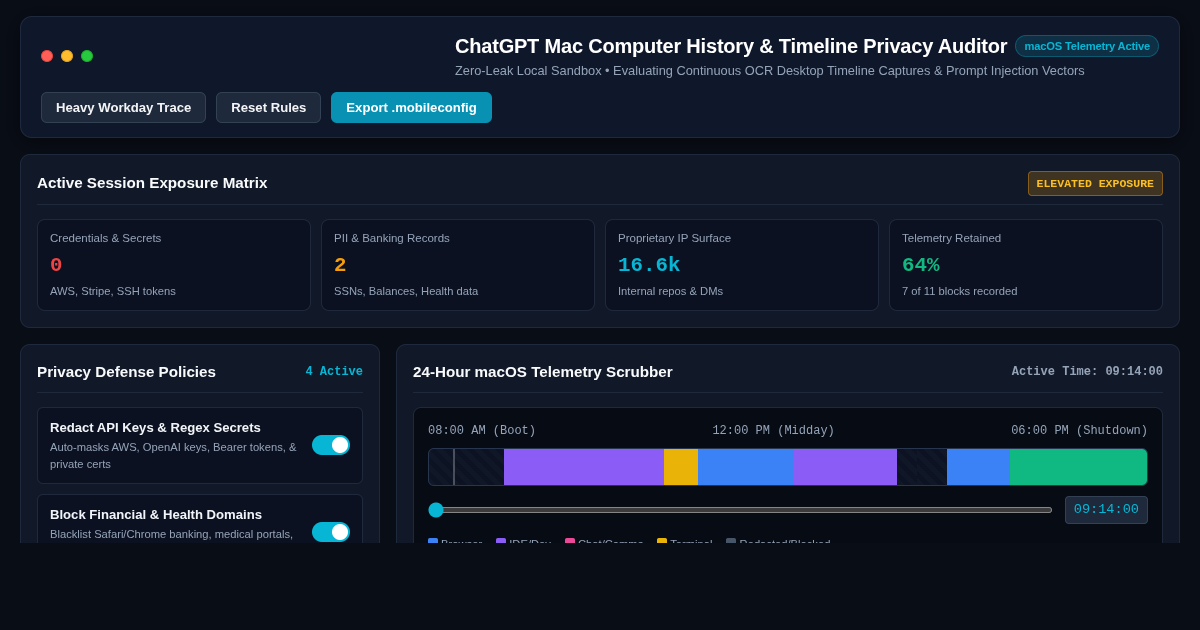This screenshot has width=1200, height=630.
Task: Click the ELEVATED EXPOSURE status badge
Action: (1095, 184)
